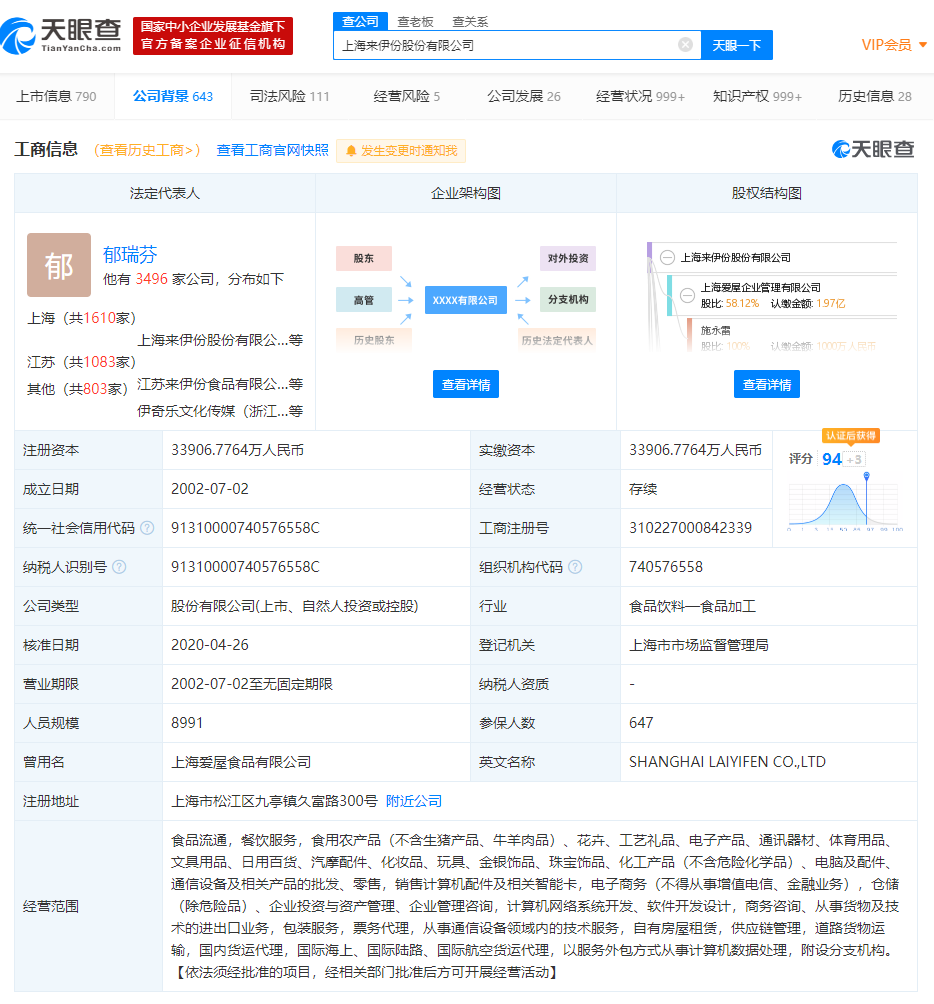Screen dimensions: 934x1004
Task: Click English name SHANGHAI LAIYIFEN CO.,LTD
Action: point(727,762)
